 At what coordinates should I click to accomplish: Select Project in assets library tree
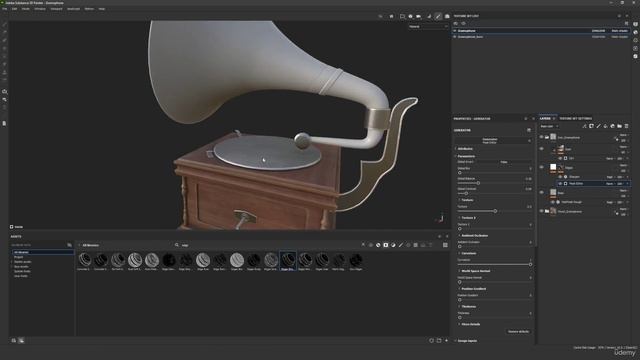tap(19, 257)
